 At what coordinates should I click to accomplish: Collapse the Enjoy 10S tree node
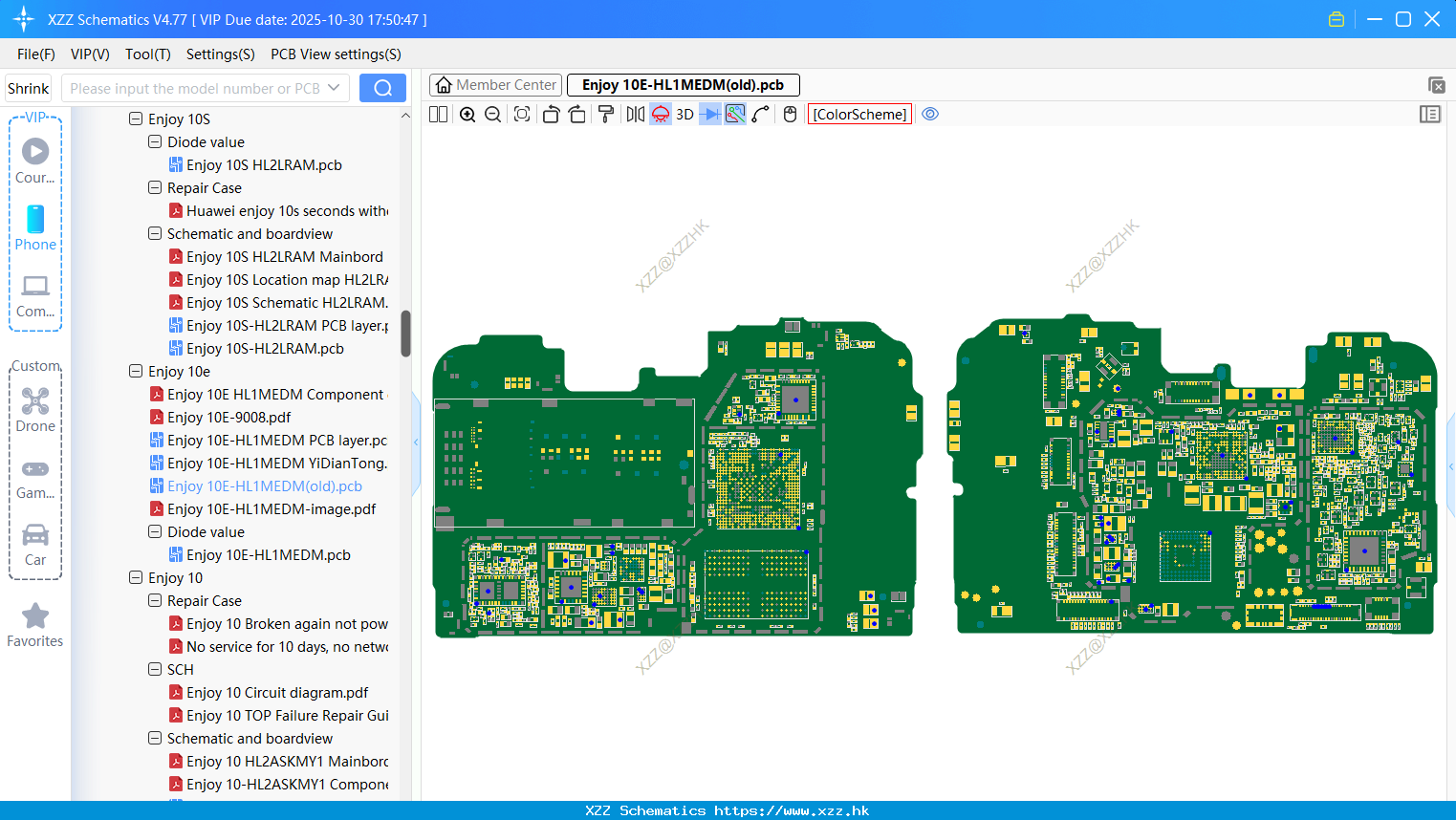(x=136, y=119)
